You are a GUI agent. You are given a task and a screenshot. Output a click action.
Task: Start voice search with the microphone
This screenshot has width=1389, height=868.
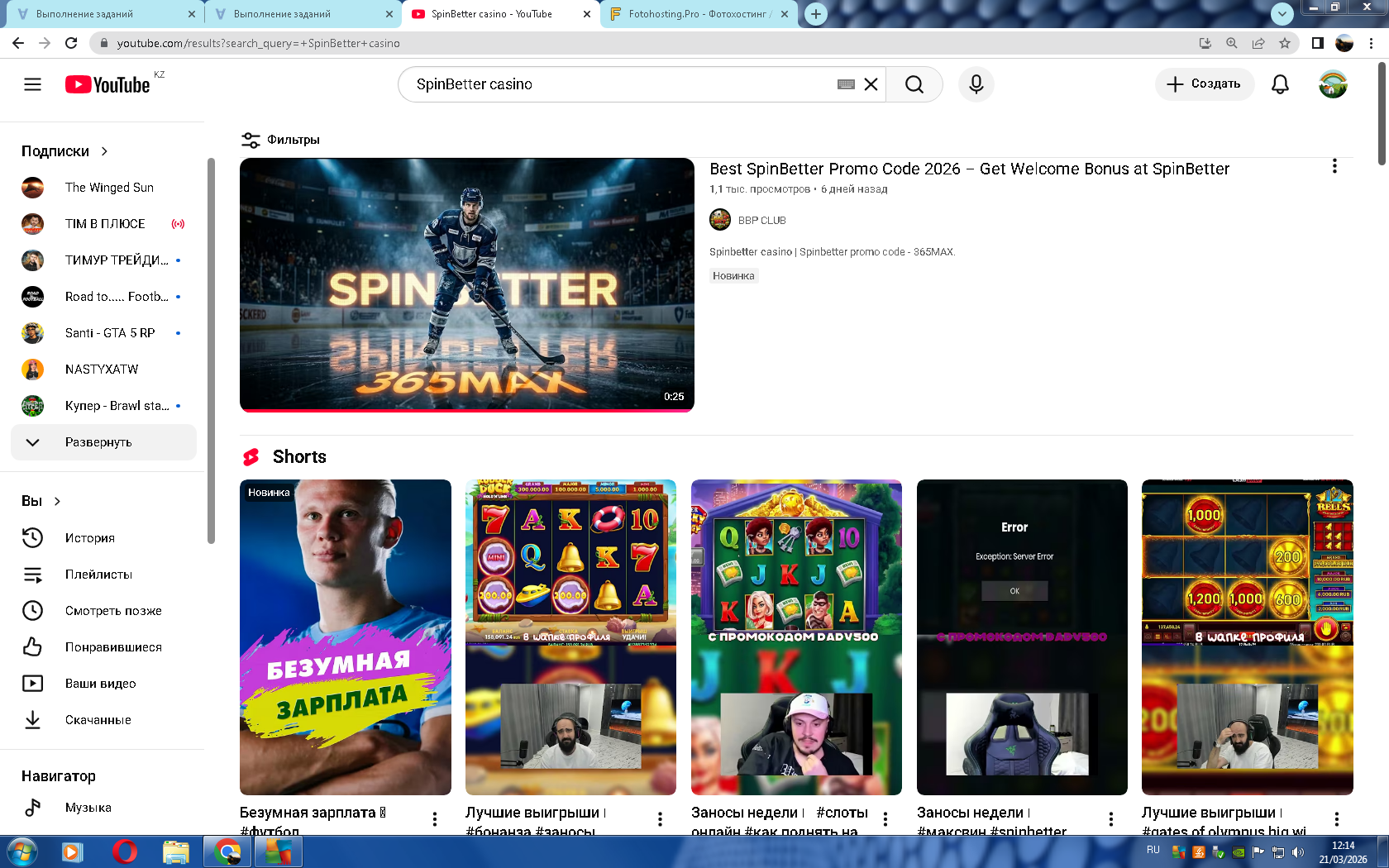[976, 84]
